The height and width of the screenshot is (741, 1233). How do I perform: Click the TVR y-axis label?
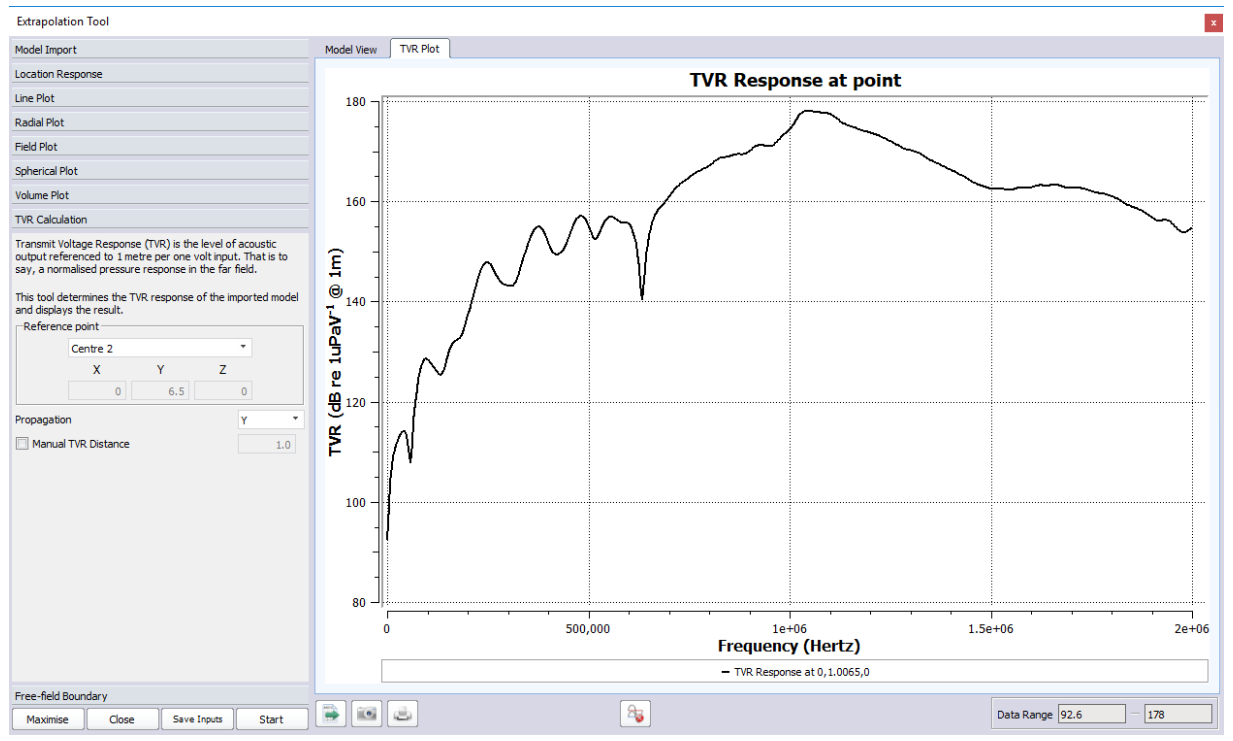pos(338,352)
